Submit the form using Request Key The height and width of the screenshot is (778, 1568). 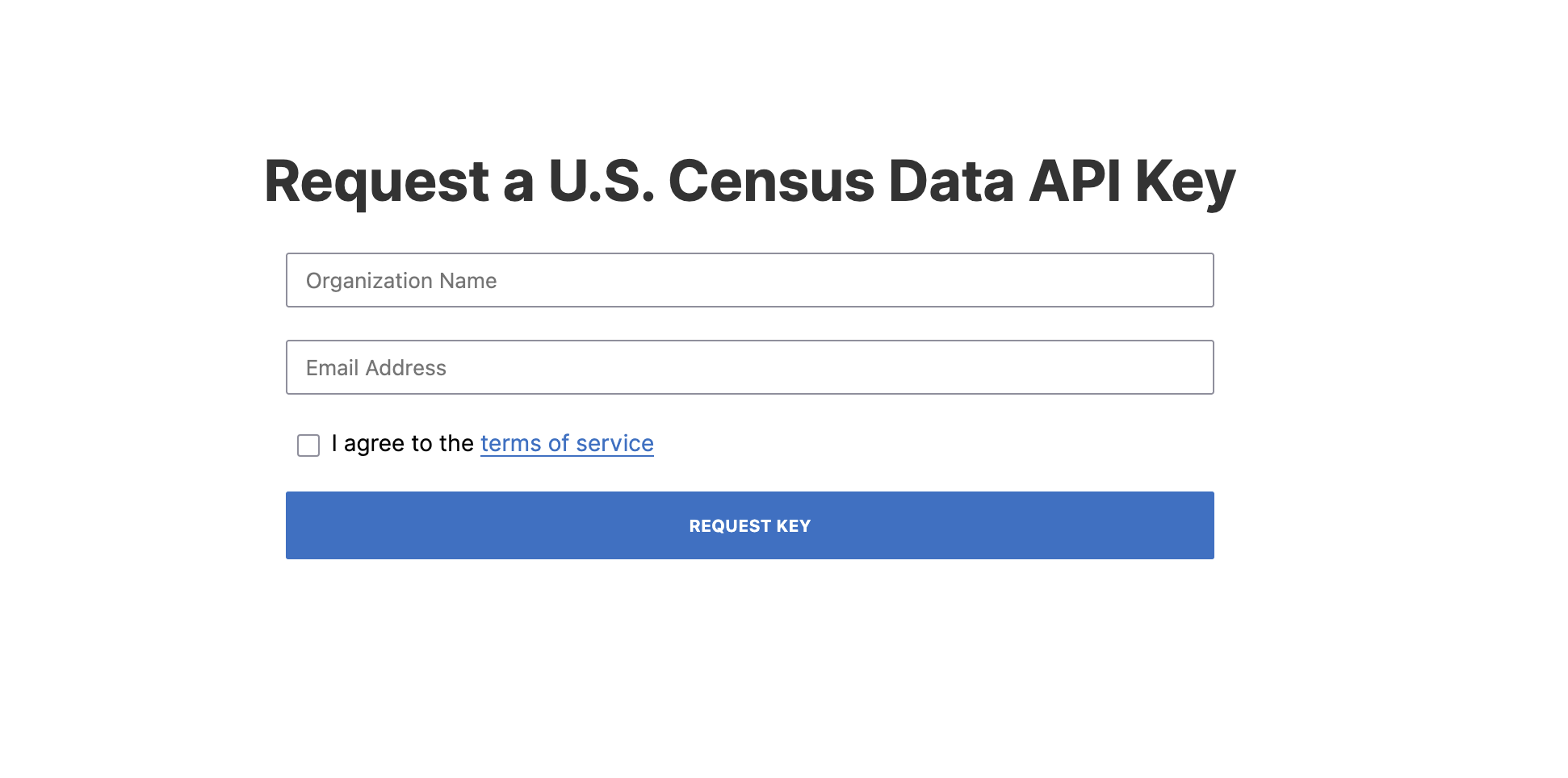(749, 525)
